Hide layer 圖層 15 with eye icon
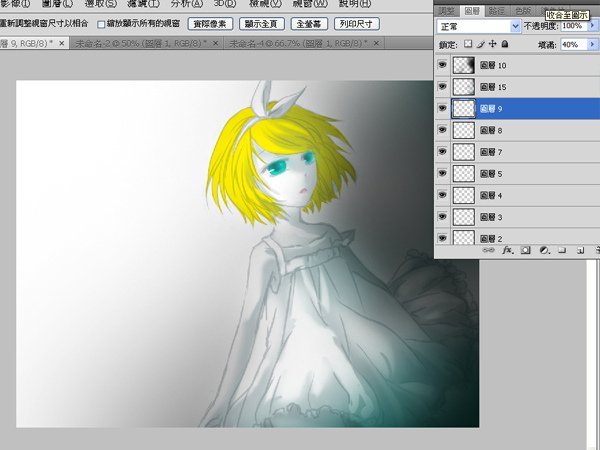The height and width of the screenshot is (450, 600). click(442, 86)
